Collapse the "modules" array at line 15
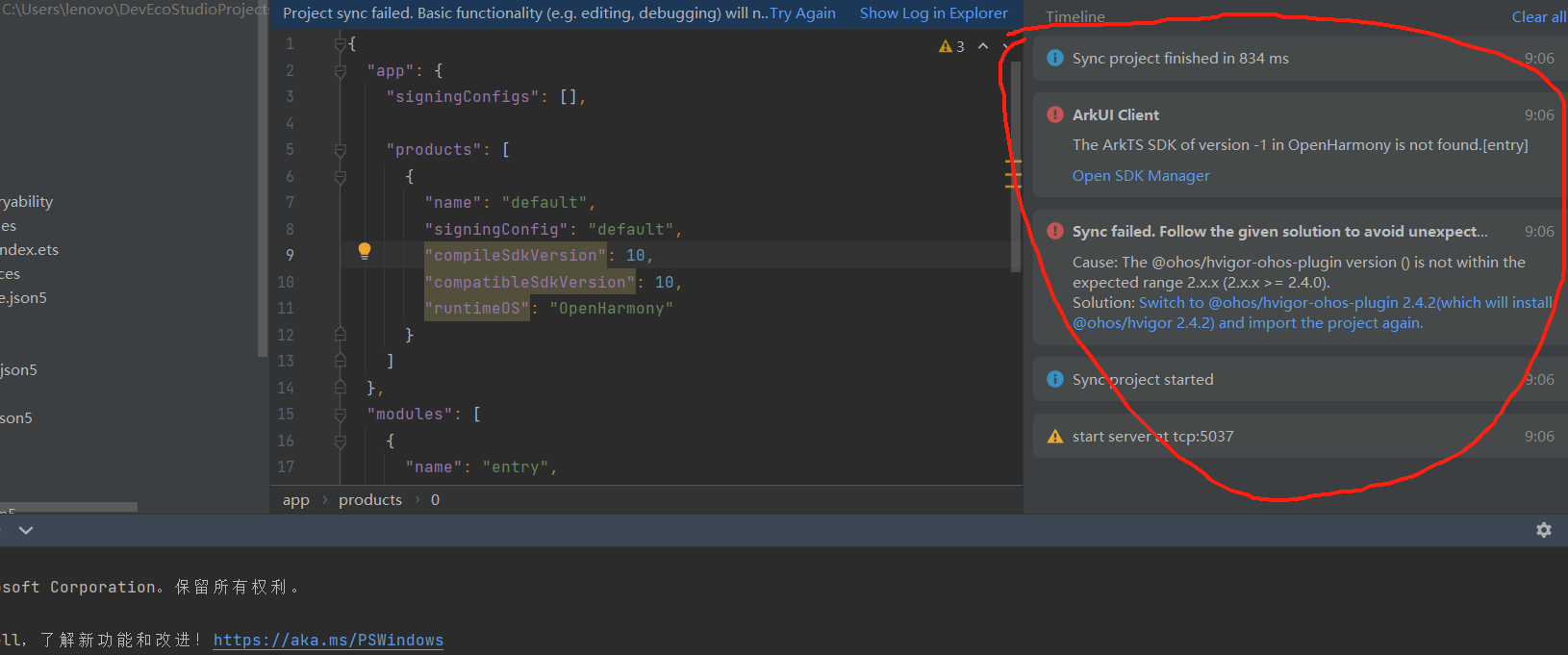The image size is (1568, 655). pos(340,415)
